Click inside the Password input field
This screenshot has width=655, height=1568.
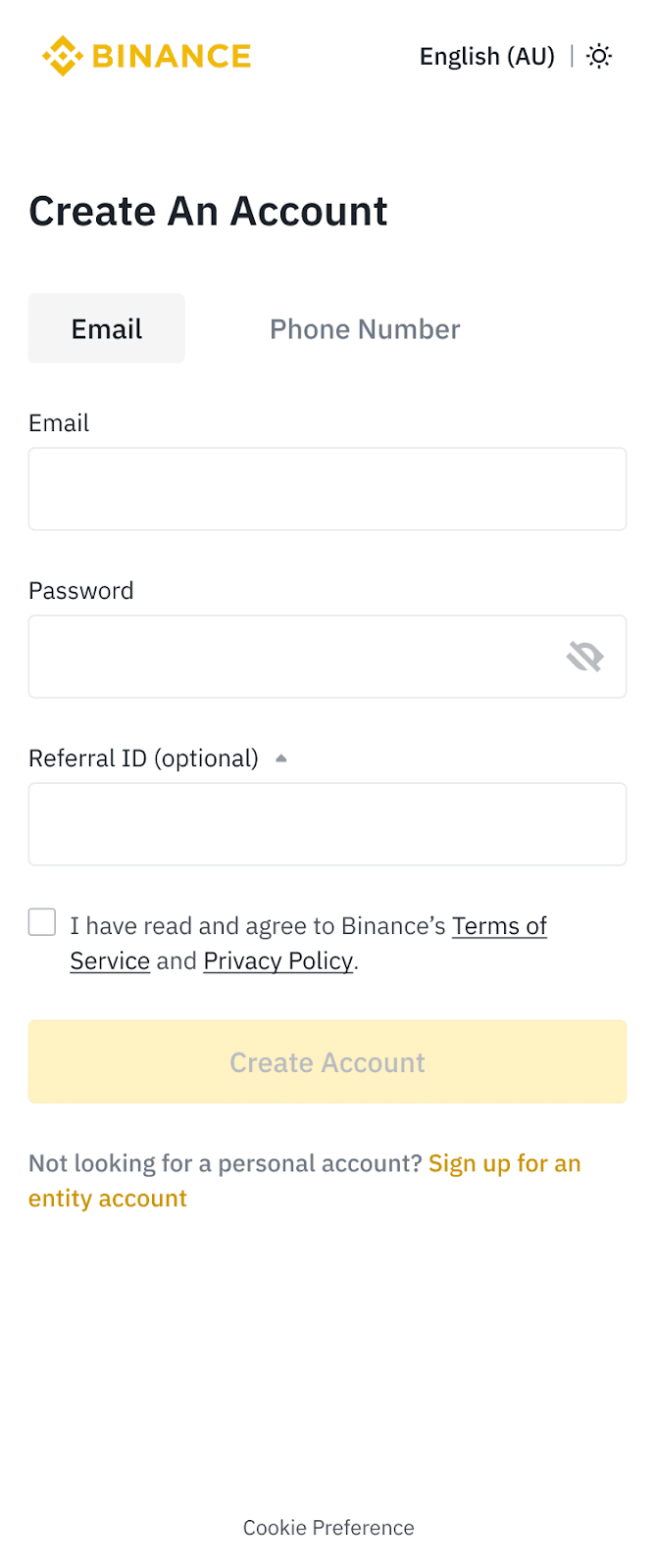294,657
